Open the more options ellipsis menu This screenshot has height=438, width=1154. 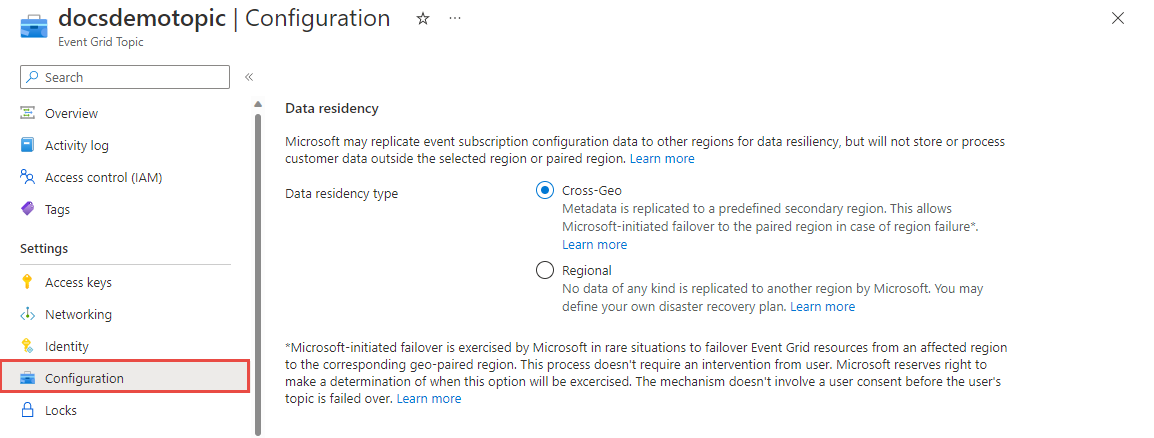tap(455, 19)
